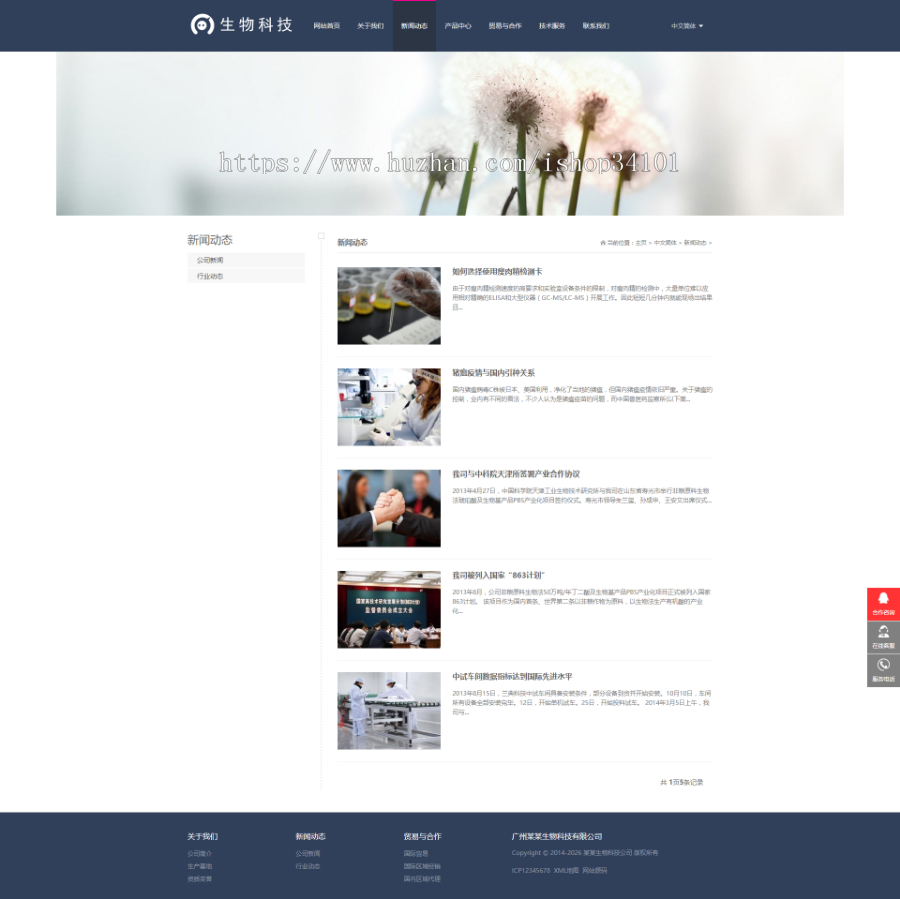Click the dandelion banner image
Screen dimensions: 900x899
click(x=450, y=134)
